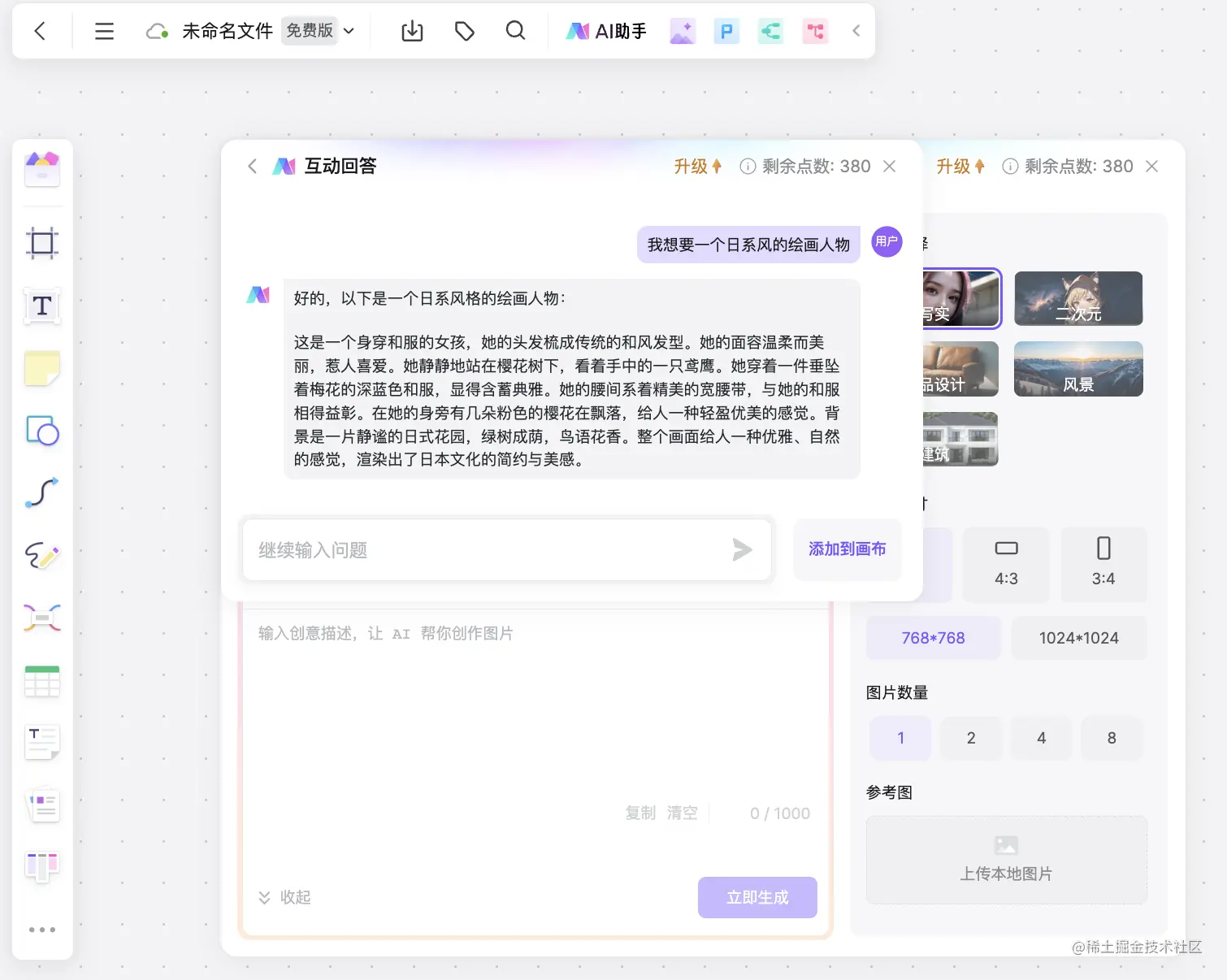Open the AI助手 assistant

pos(606,31)
